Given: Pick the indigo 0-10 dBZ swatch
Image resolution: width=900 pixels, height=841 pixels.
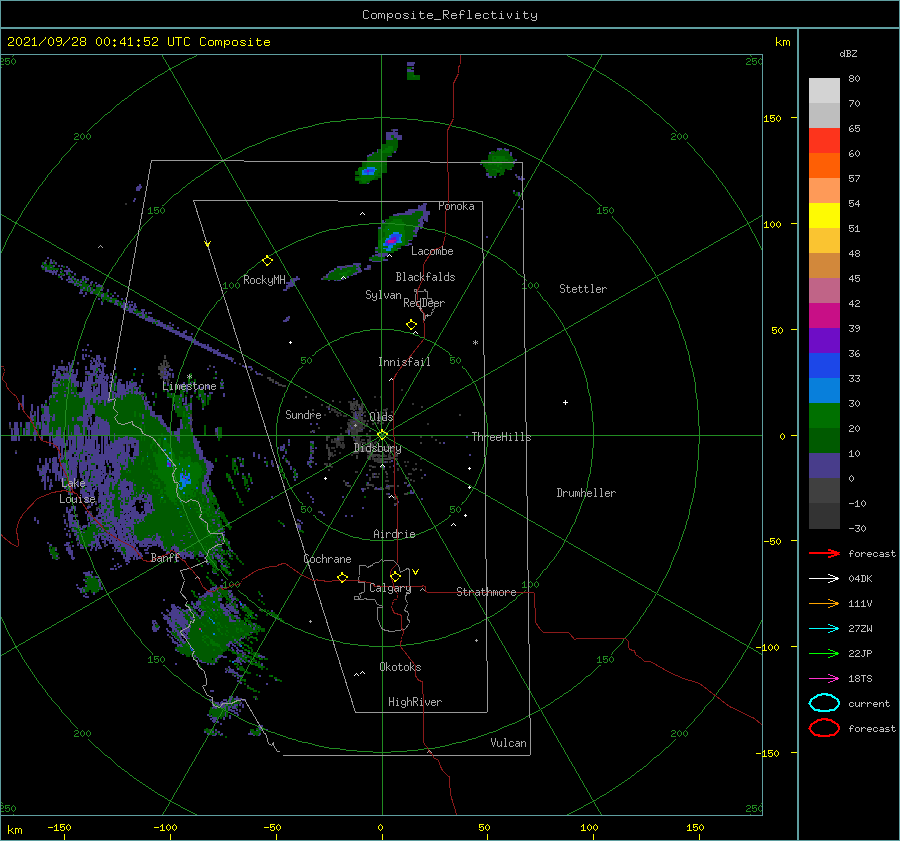Looking at the screenshot, I should coord(824,466).
